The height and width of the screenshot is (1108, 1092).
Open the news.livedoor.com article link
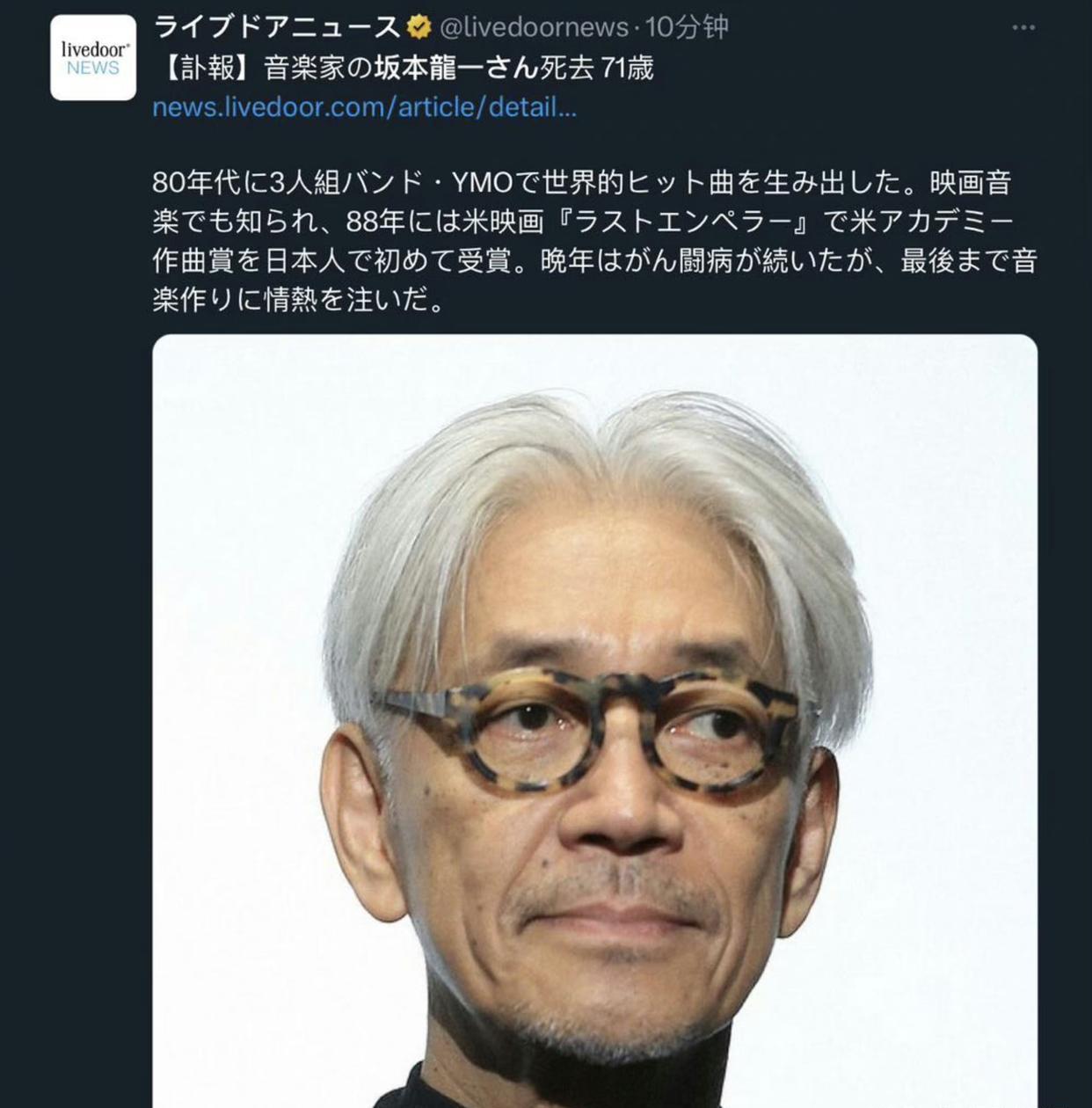click(x=365, y=107)
